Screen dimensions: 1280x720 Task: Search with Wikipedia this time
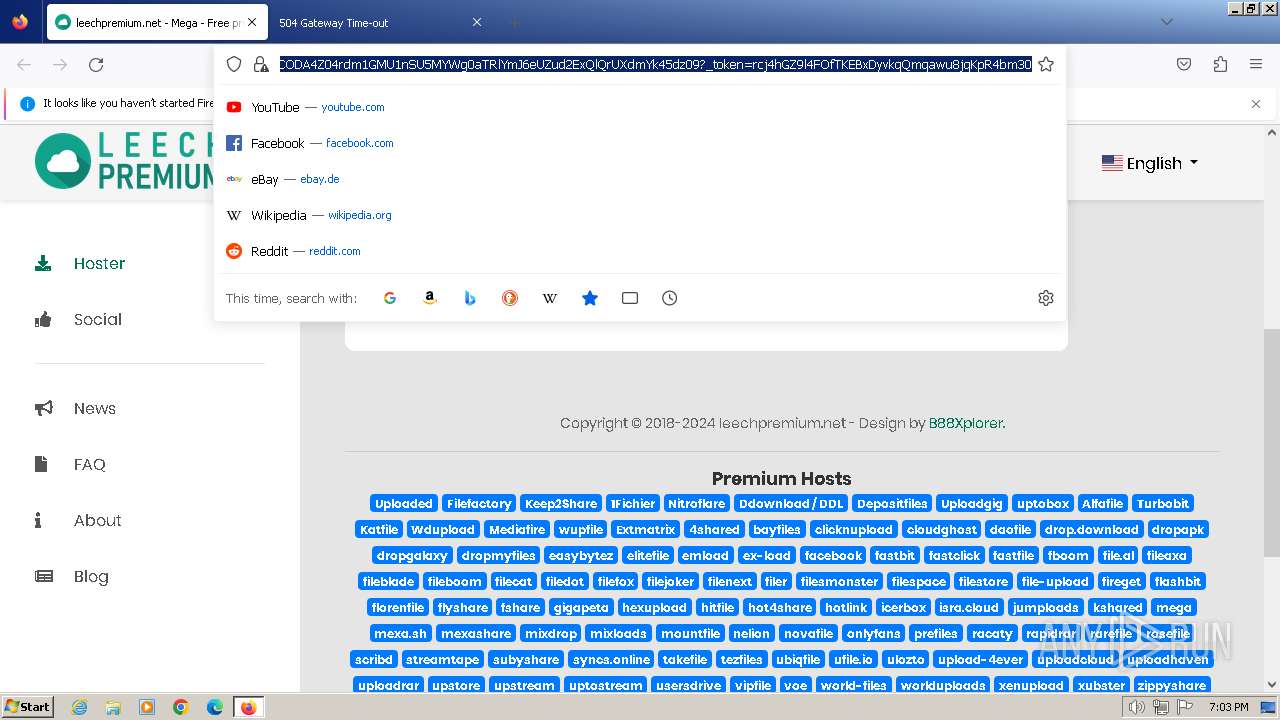(x=550, y=298)
